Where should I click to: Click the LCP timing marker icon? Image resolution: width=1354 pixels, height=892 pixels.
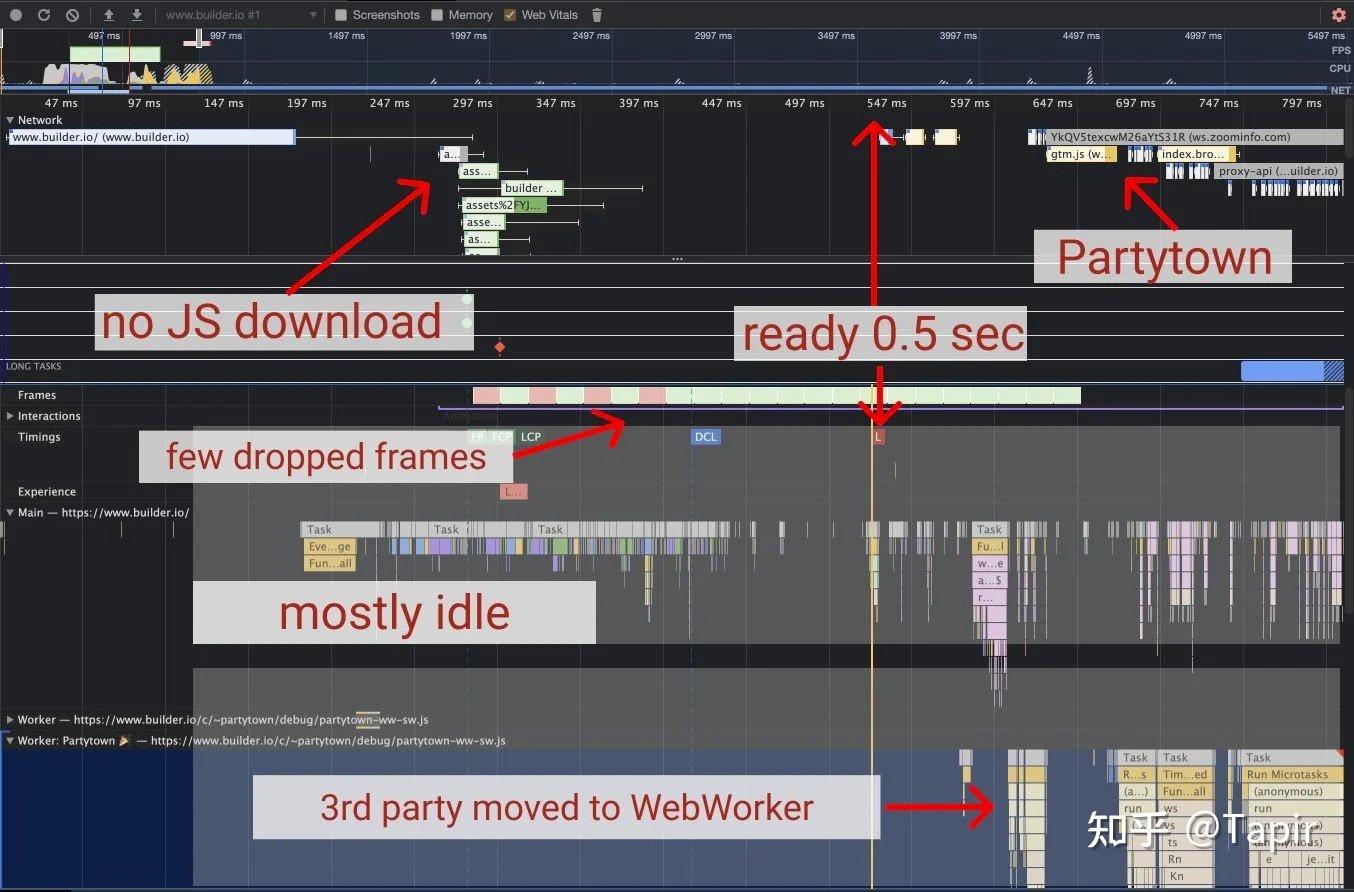click(530, 436)
